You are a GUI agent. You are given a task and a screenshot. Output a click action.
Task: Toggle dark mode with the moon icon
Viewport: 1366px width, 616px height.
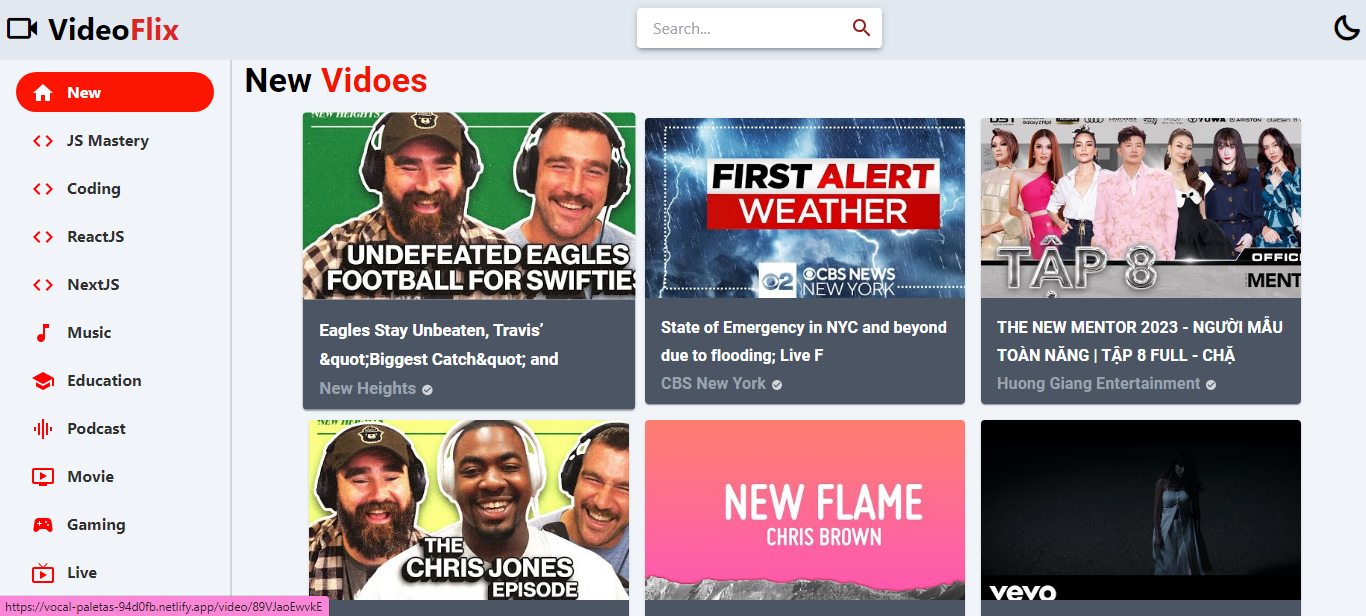click(1347, 29)
